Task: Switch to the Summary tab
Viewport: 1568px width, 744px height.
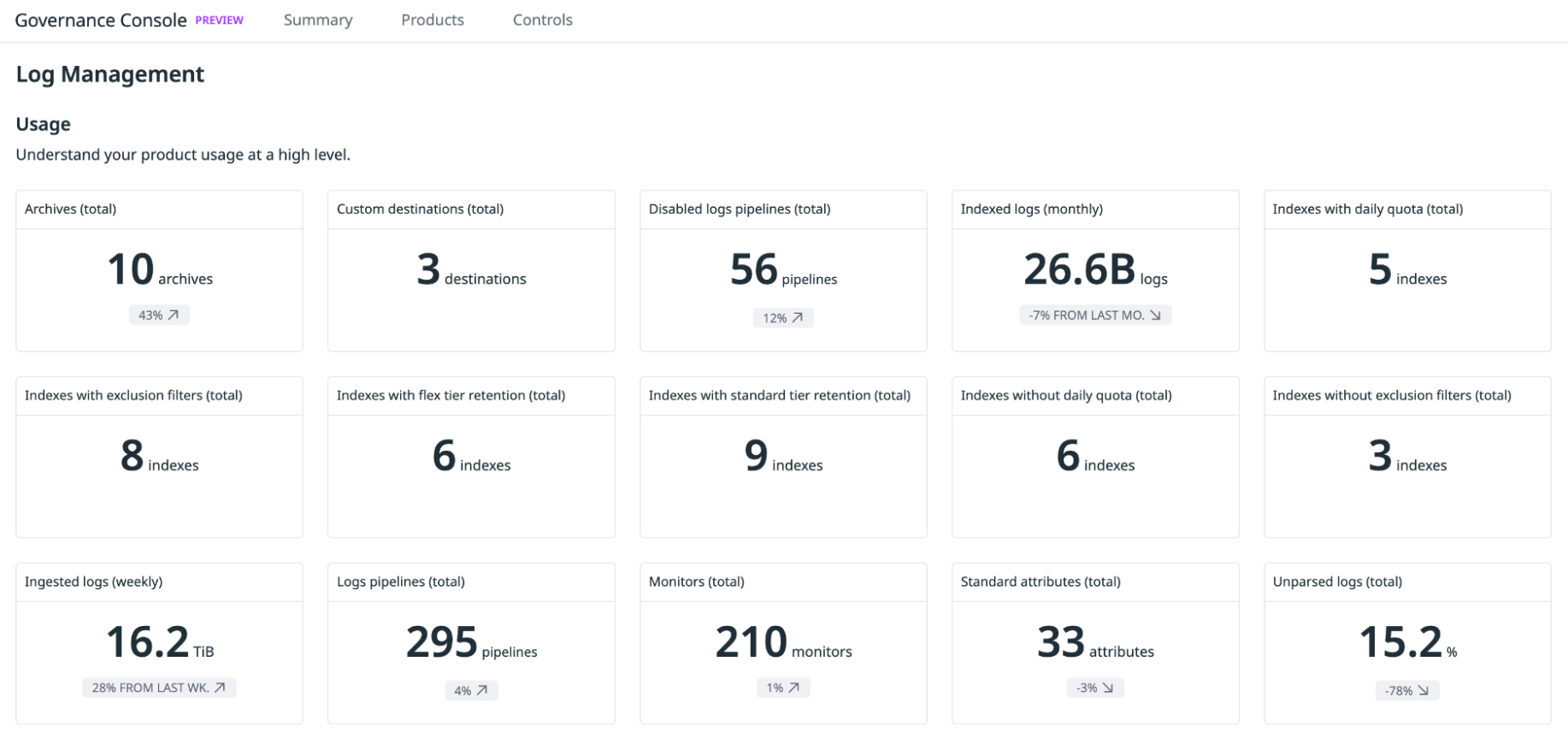Action: [318, 21]
